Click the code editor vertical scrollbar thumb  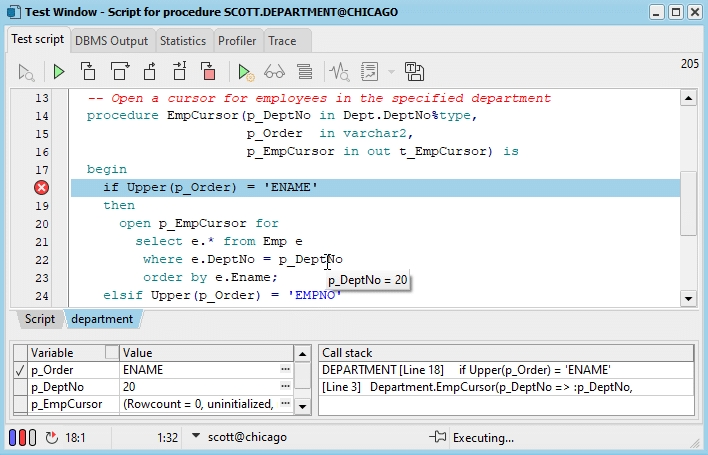point(688,203)
